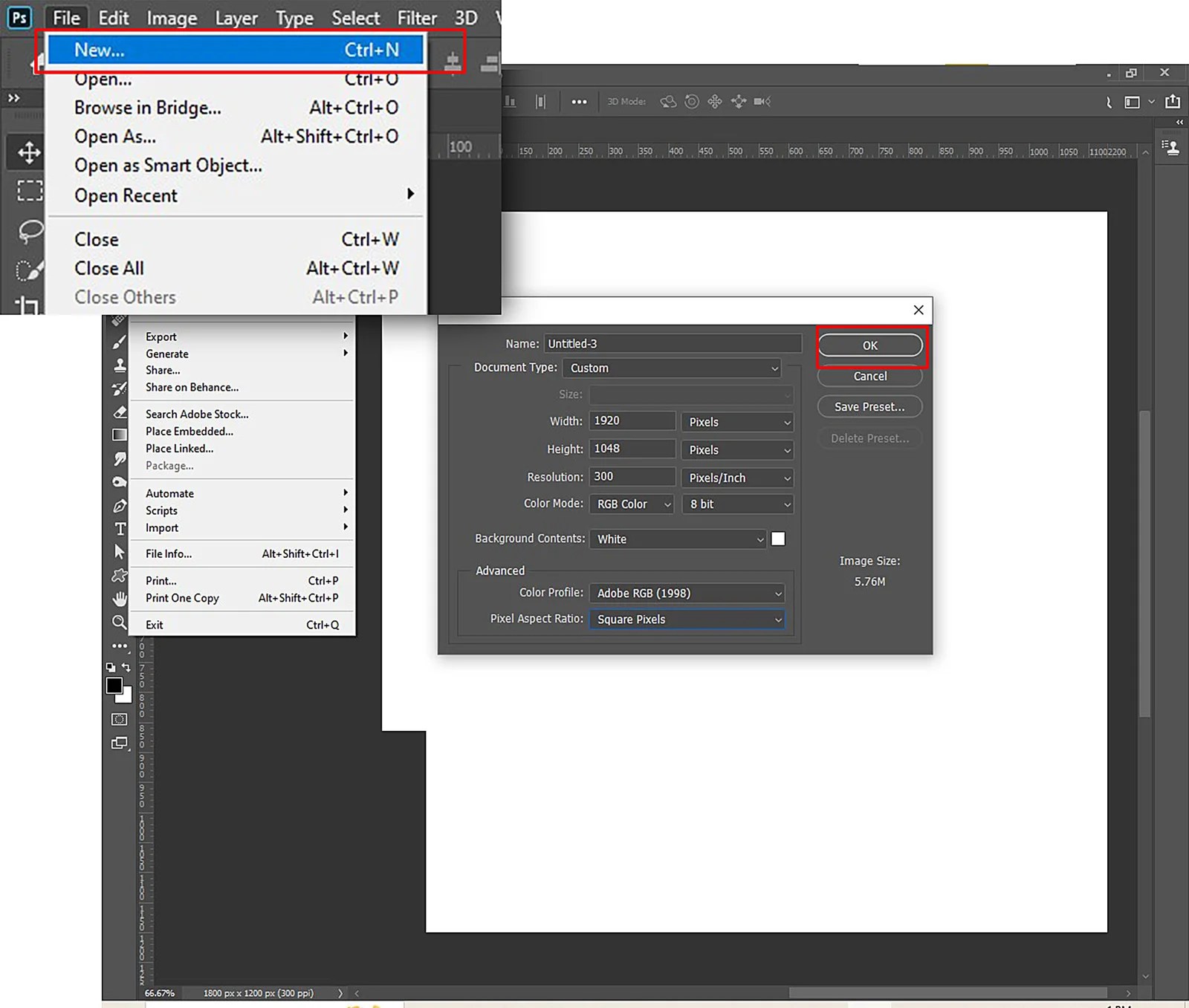
Task: Click the Height value field
Action: pos(632,449)
